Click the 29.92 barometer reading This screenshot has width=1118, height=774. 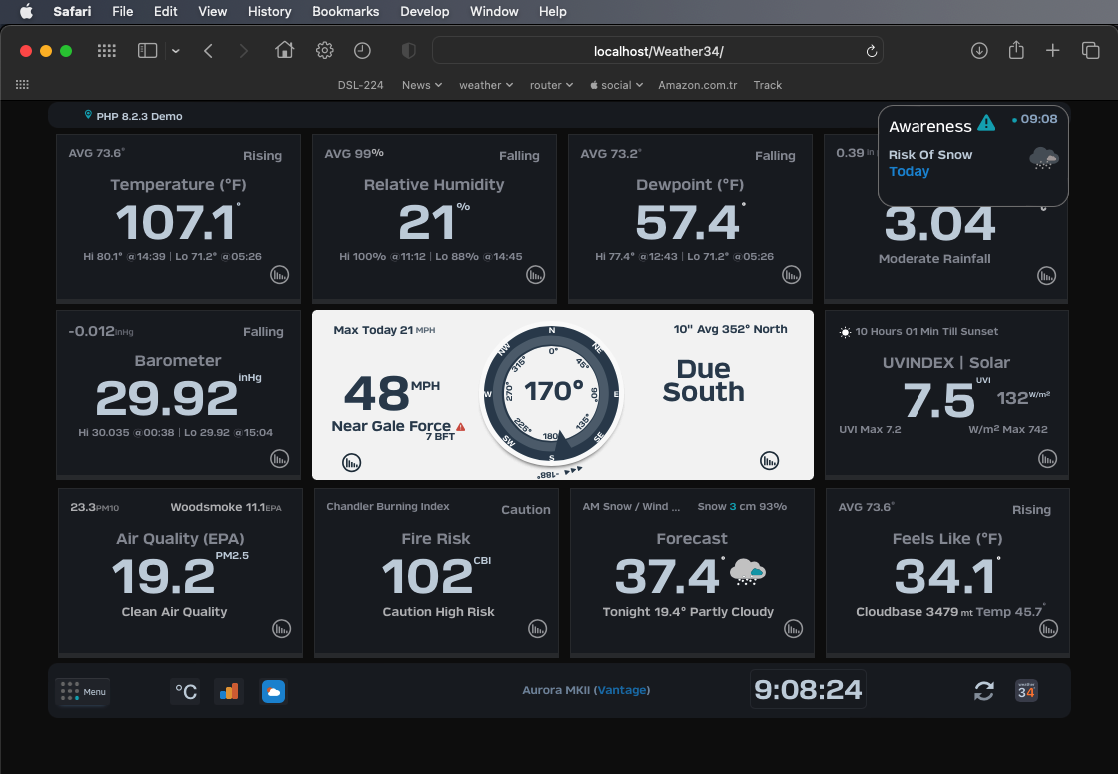pos(166,398)
